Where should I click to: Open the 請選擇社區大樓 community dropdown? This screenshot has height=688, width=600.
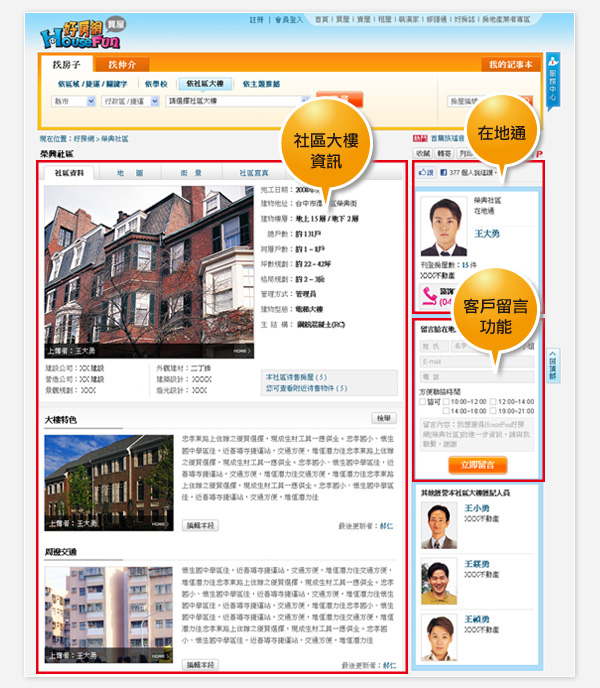click(x=237, y=101)
